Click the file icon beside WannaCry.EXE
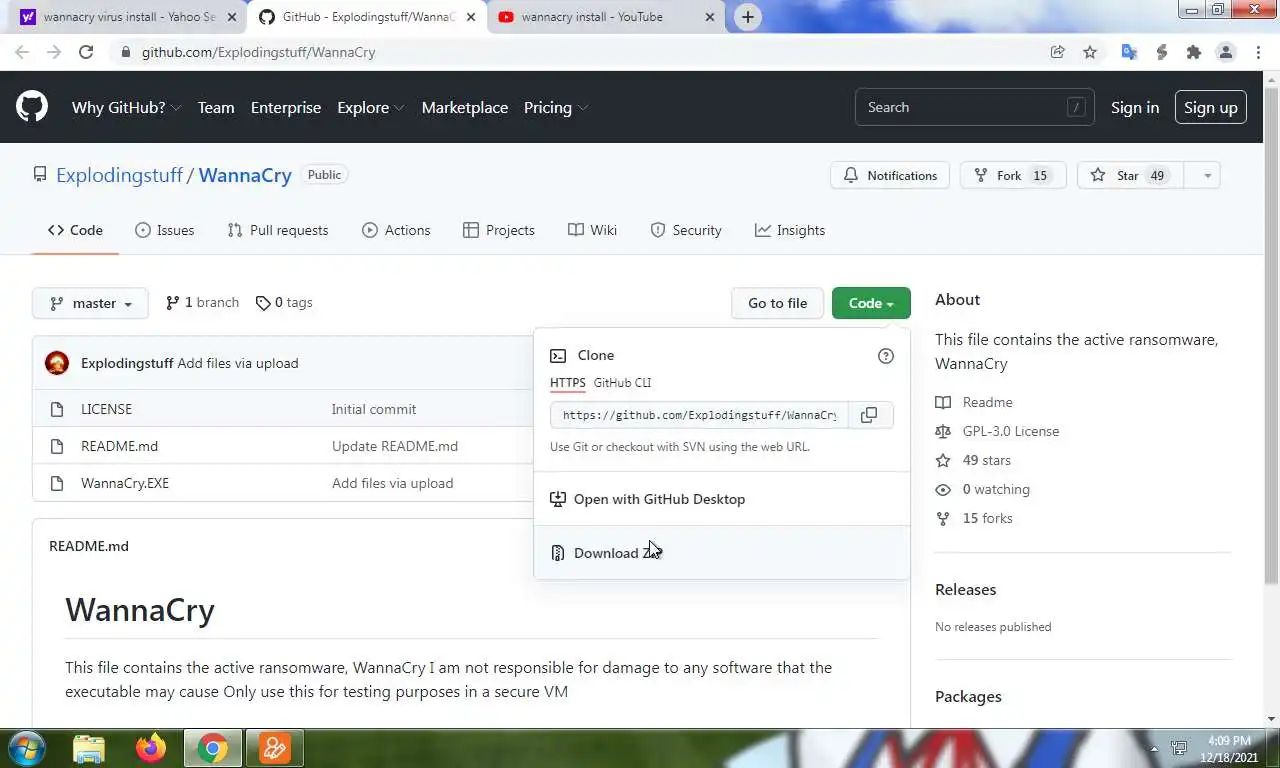 (x=57, y=483)
